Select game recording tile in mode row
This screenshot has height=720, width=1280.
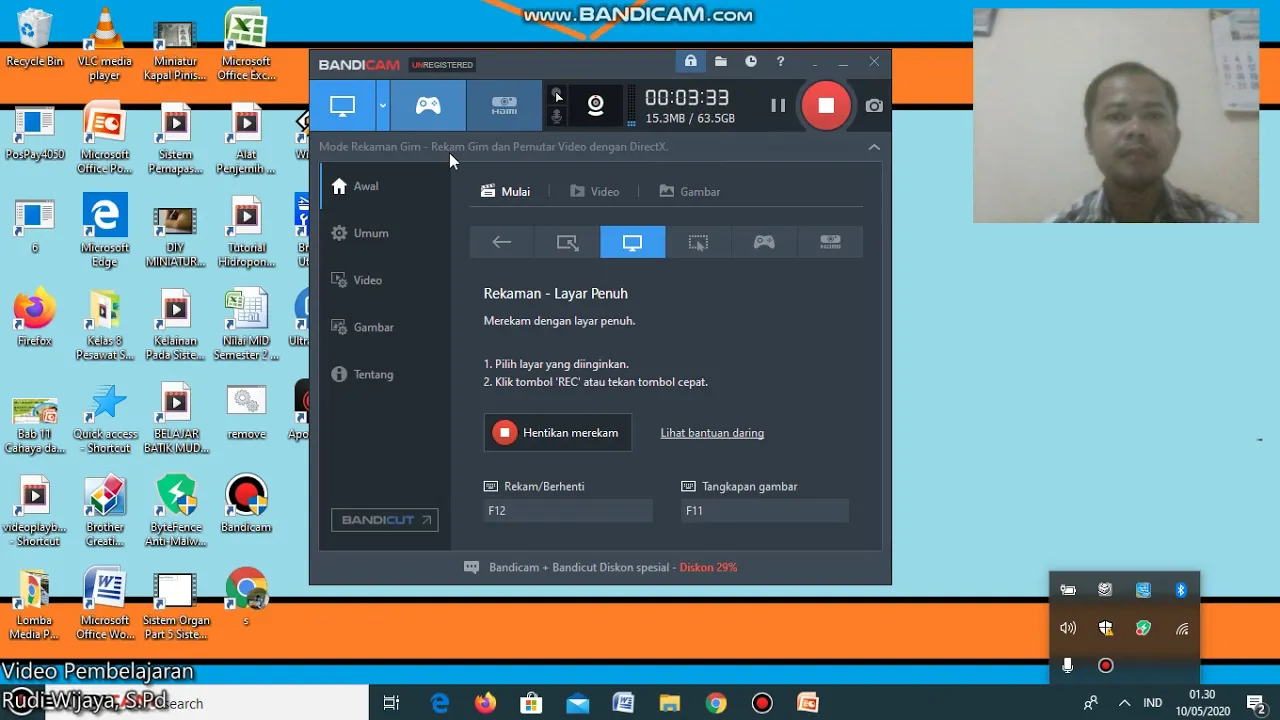click(x=764, y=242)
